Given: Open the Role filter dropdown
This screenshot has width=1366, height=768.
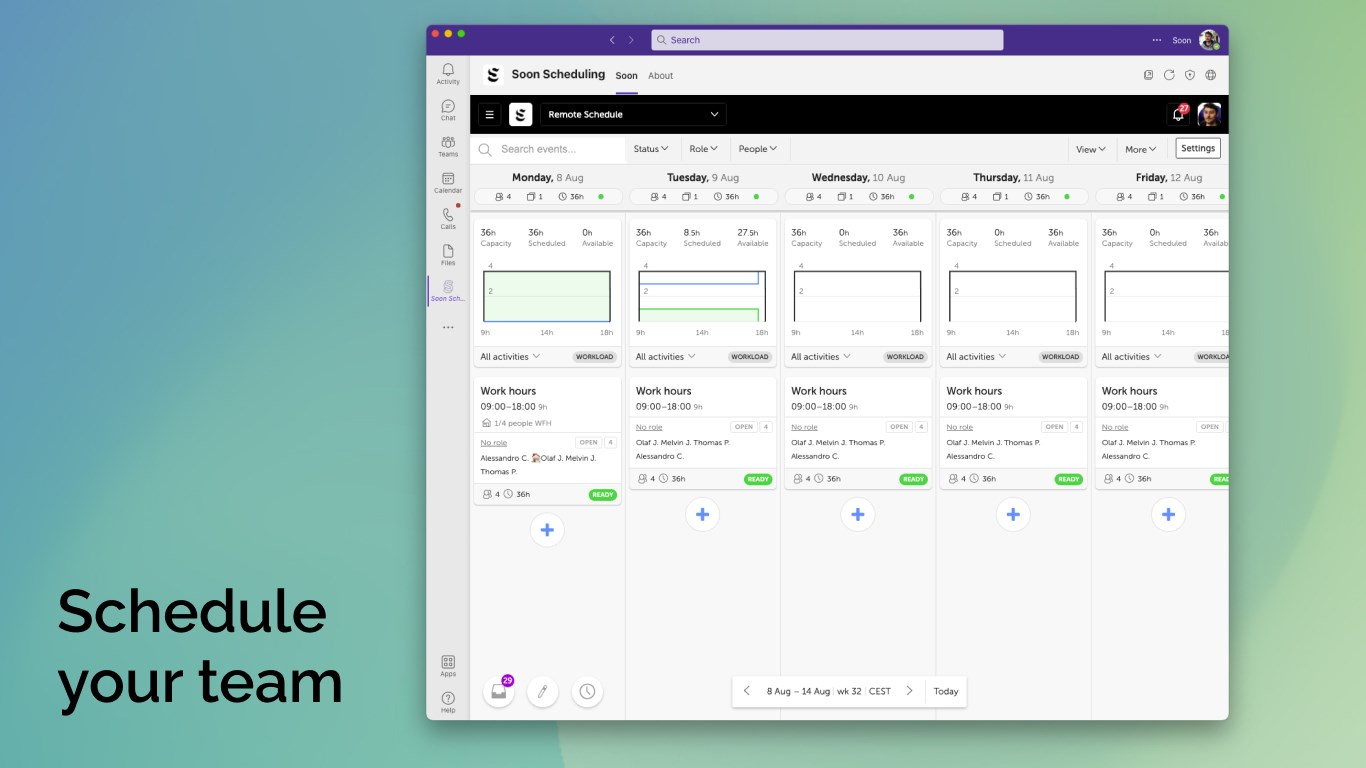Looking at the screenshot, I should click(x=704, y=149).
